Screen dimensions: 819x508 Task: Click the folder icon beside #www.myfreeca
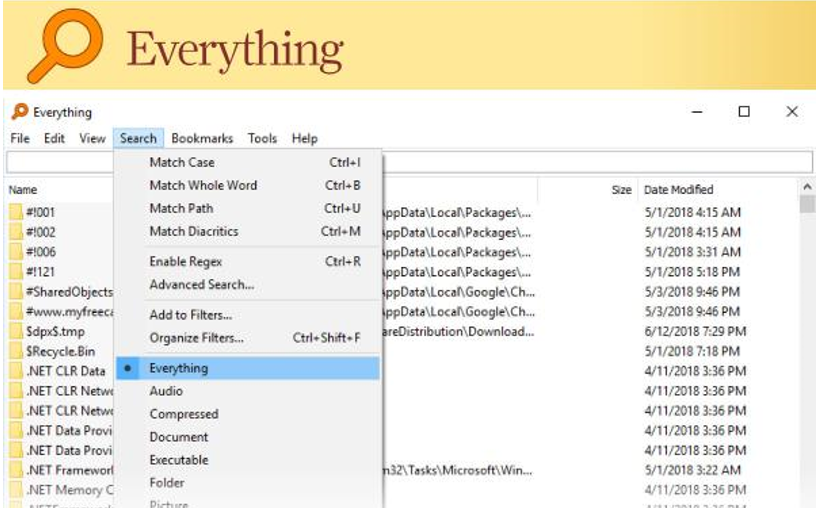pyautogui.click(x=16, y=311)
